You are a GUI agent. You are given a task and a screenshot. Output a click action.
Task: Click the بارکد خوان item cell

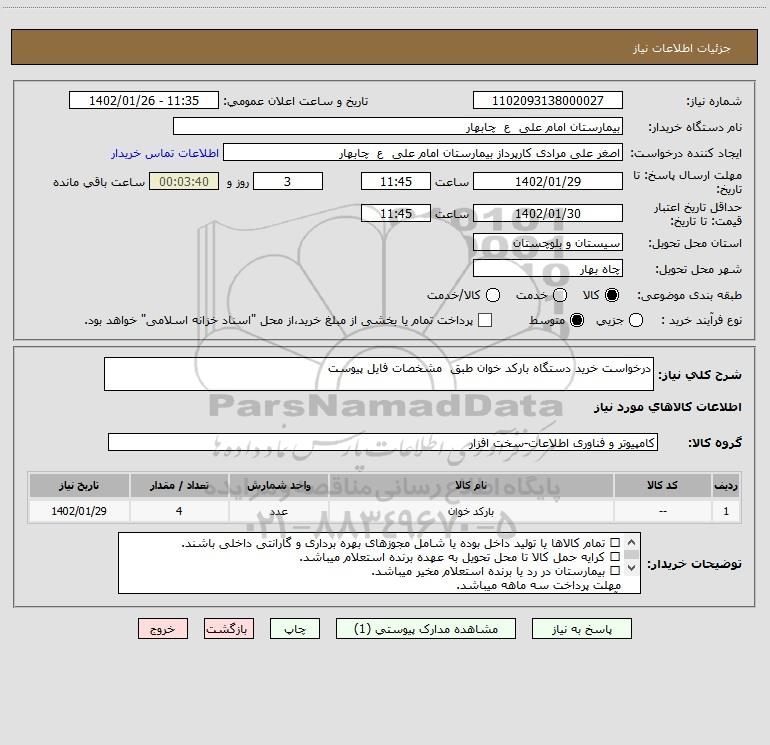coord(470,511)
